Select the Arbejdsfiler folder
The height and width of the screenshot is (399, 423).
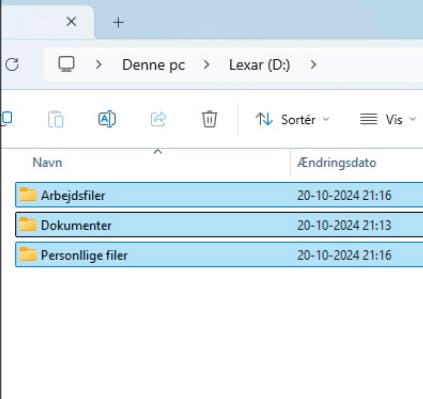[x=219, y=195]
